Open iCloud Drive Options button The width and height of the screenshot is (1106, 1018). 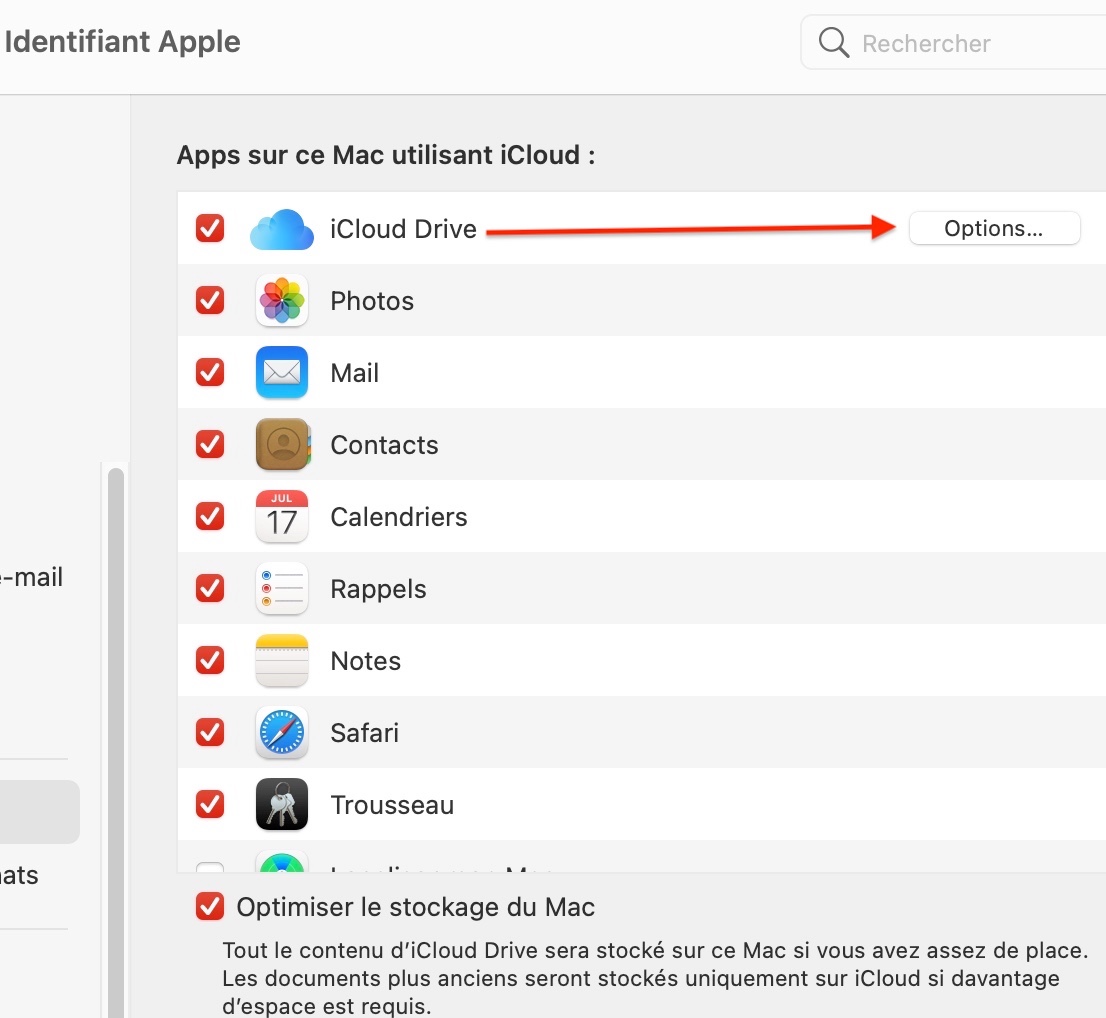click(994, 229)
